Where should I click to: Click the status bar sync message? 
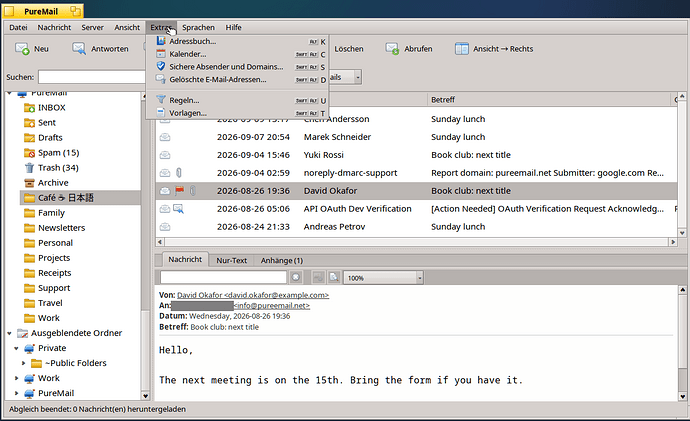[x=97, y=409]
